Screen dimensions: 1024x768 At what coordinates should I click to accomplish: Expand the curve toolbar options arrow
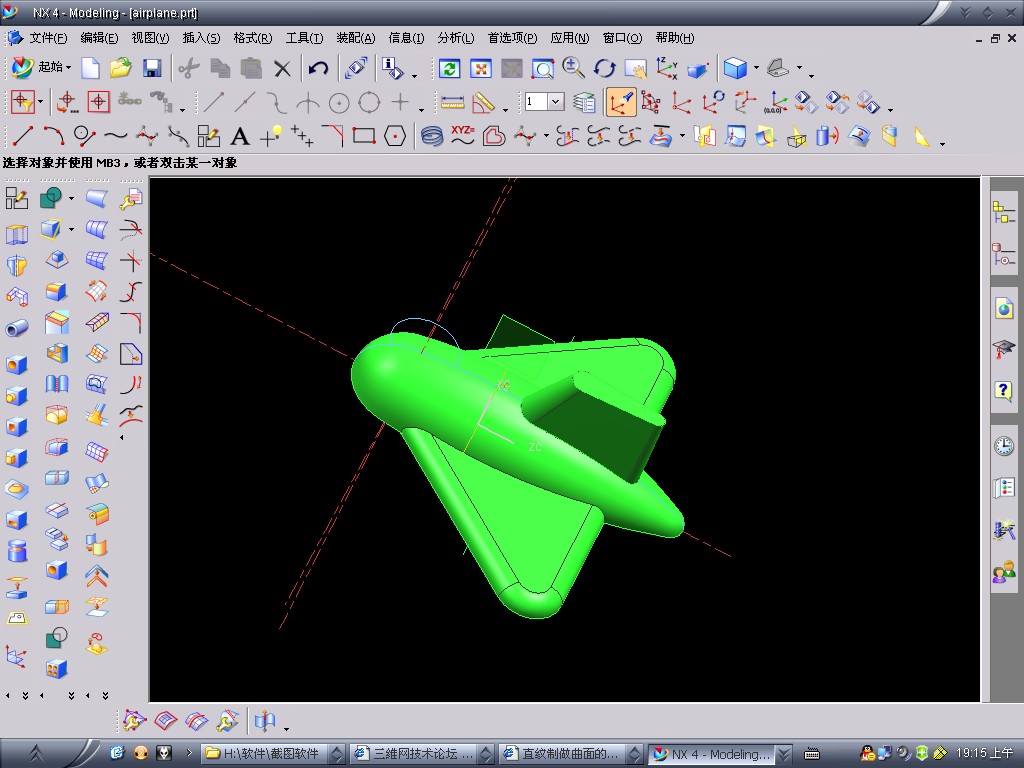942,143
